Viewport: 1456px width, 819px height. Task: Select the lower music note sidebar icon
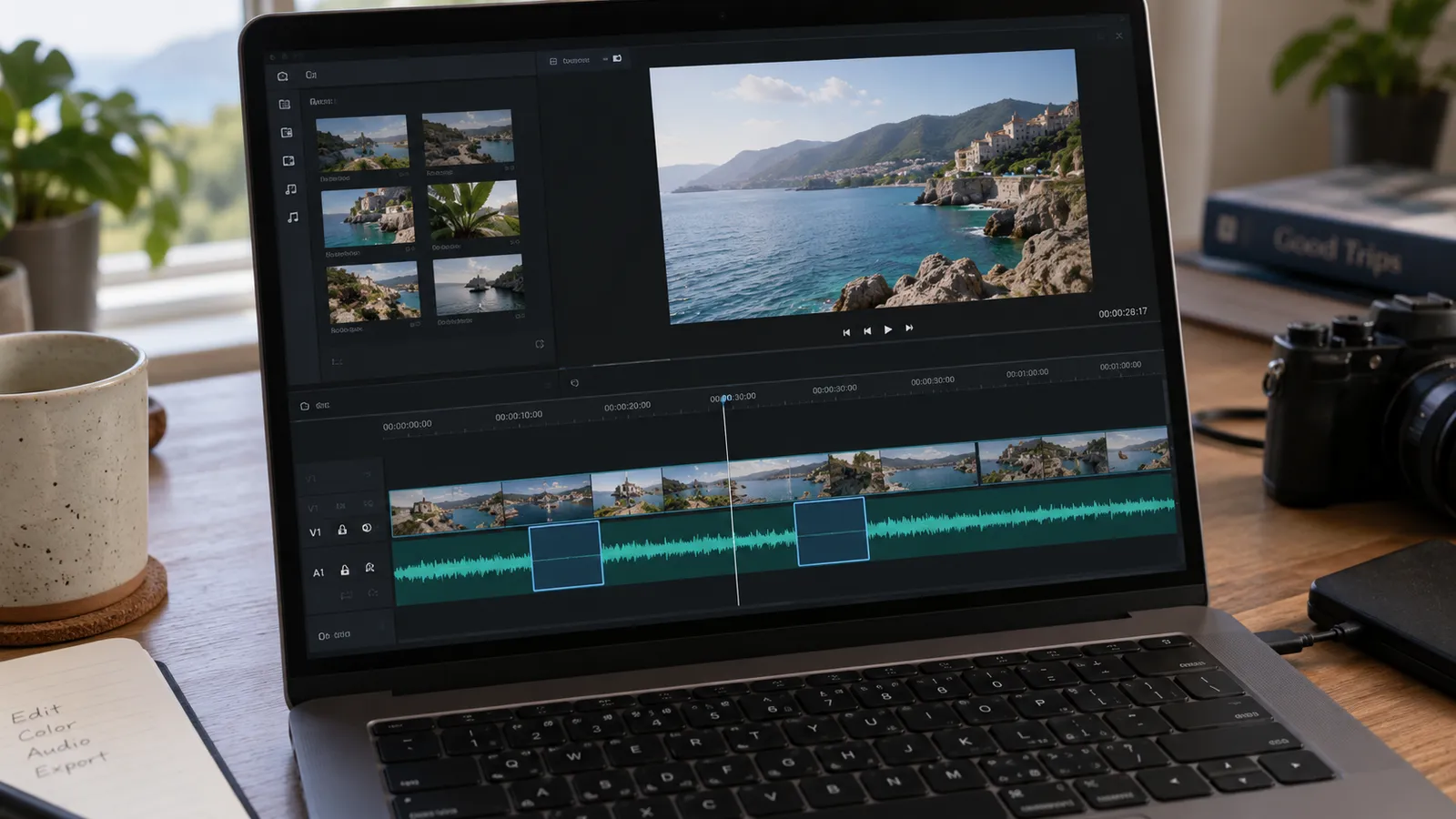coord(292,217)
